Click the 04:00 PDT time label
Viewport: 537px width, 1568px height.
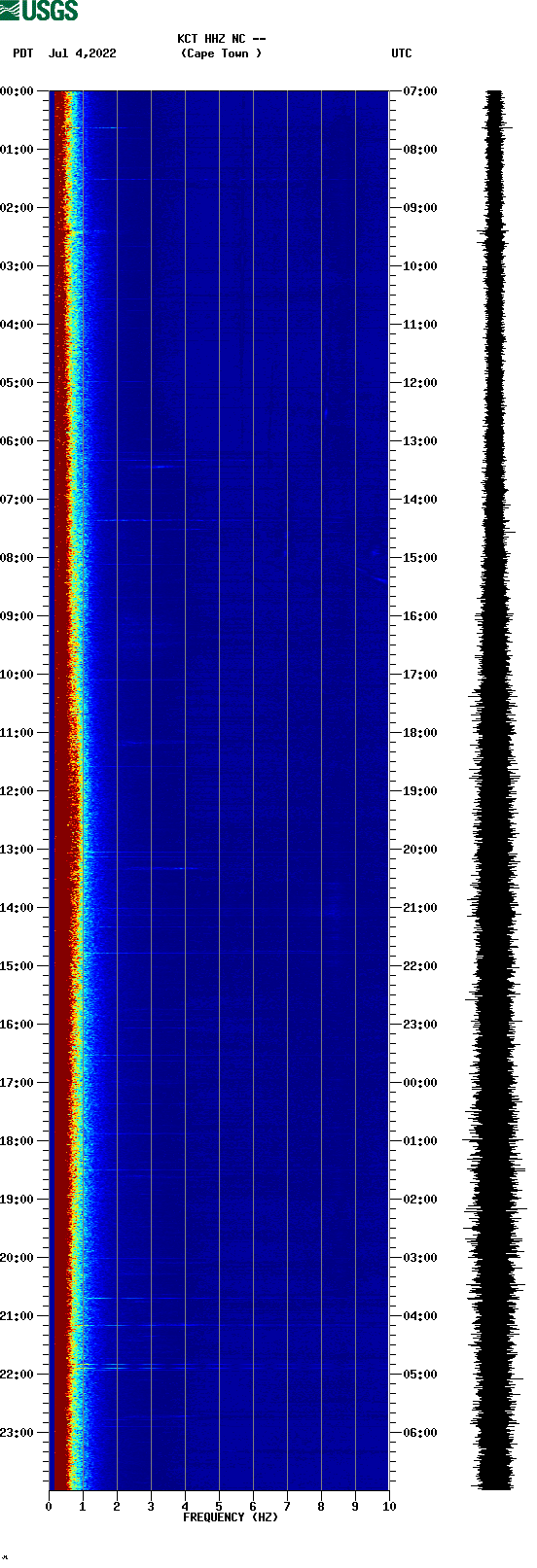pos(18,325)
